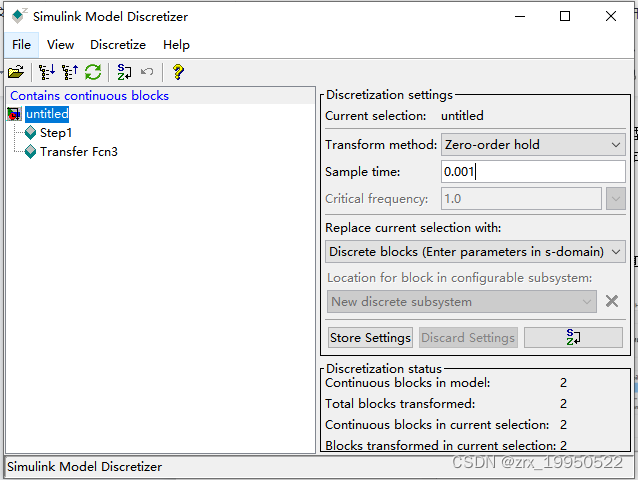Viewport: 638px width, 480px height.
Task: Click the Contains continuous blocks header
Action: 90,96
